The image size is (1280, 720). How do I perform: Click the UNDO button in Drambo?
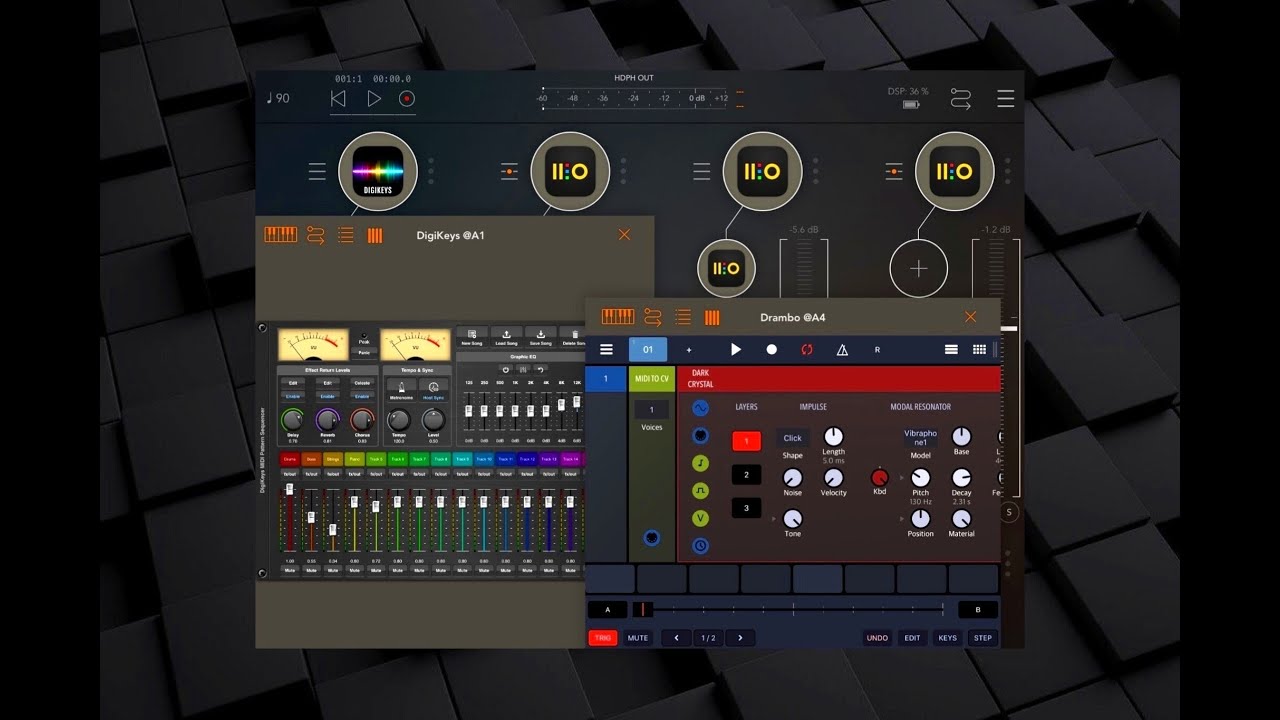(877, 638)
